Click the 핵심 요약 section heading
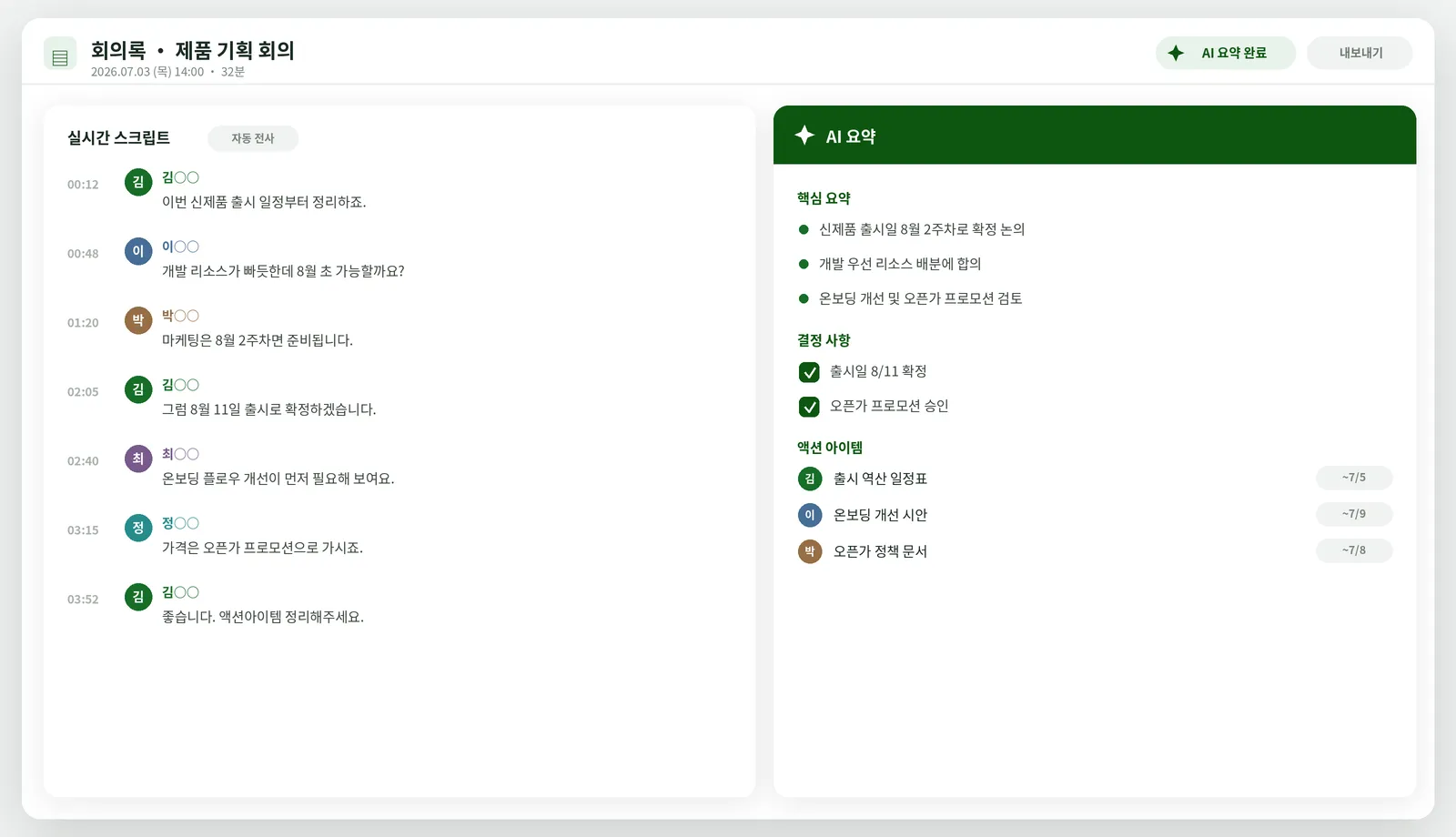 [824, 198]
